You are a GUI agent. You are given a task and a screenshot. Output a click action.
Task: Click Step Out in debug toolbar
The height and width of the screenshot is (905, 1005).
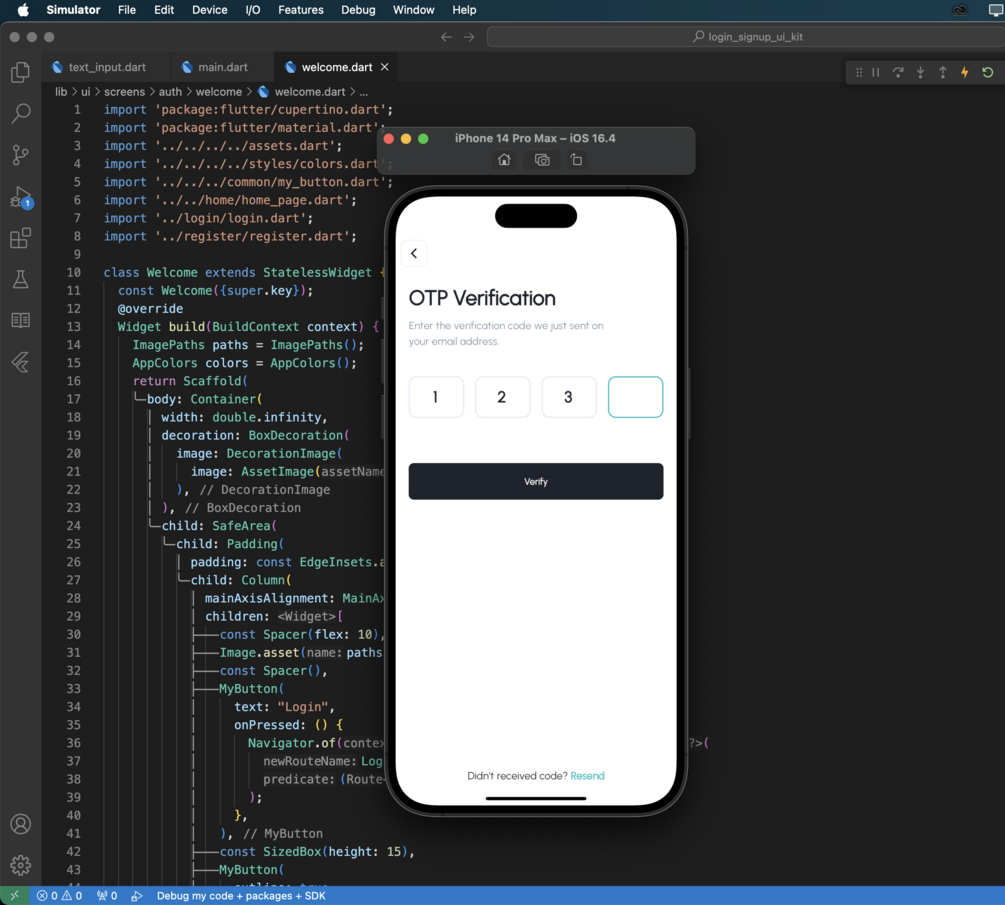[x=942, y=72]
